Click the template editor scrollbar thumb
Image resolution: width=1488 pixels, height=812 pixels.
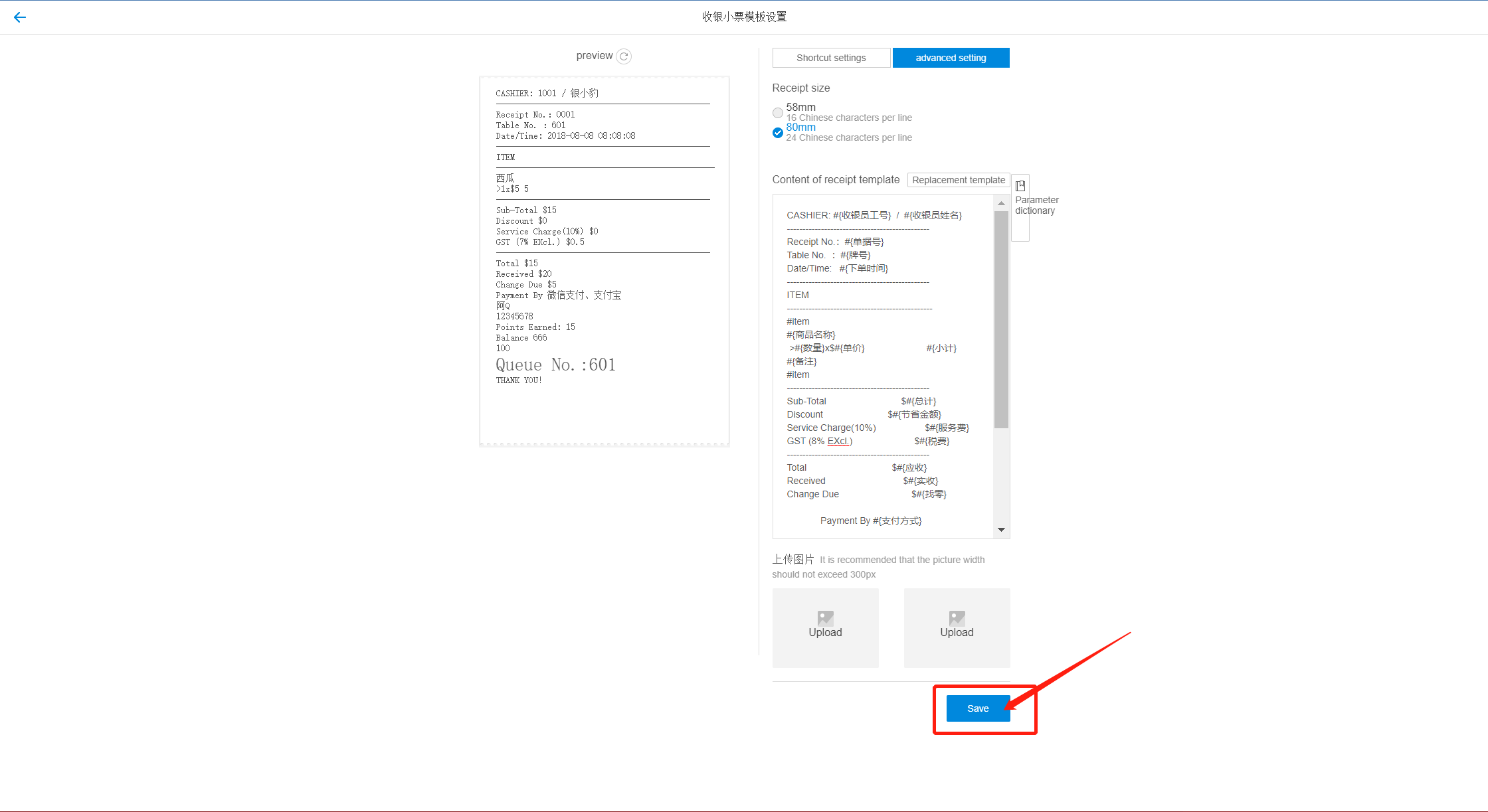tap(1001, 319)
